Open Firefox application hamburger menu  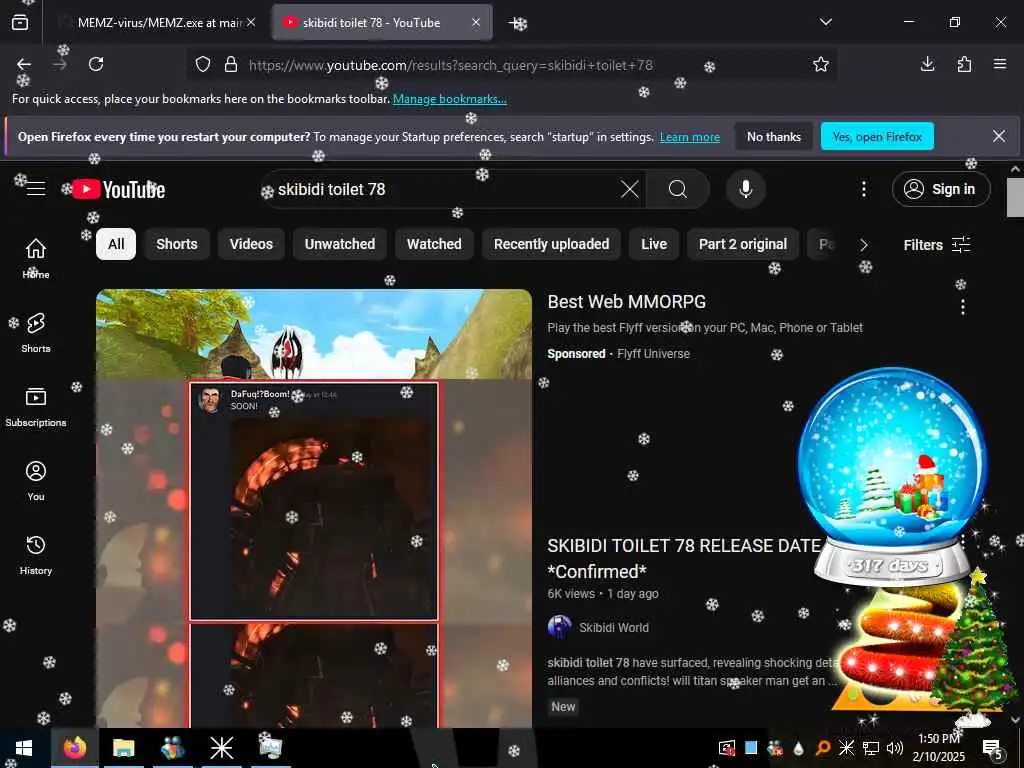1000,64
